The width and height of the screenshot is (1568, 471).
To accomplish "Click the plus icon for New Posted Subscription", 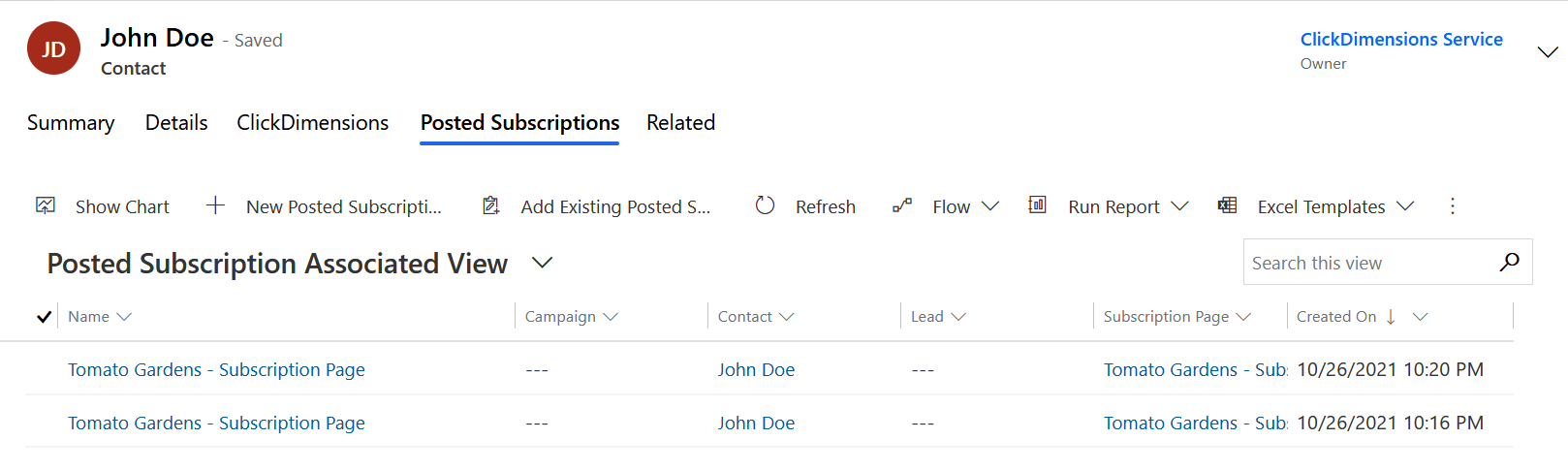I will coord(215,205).
